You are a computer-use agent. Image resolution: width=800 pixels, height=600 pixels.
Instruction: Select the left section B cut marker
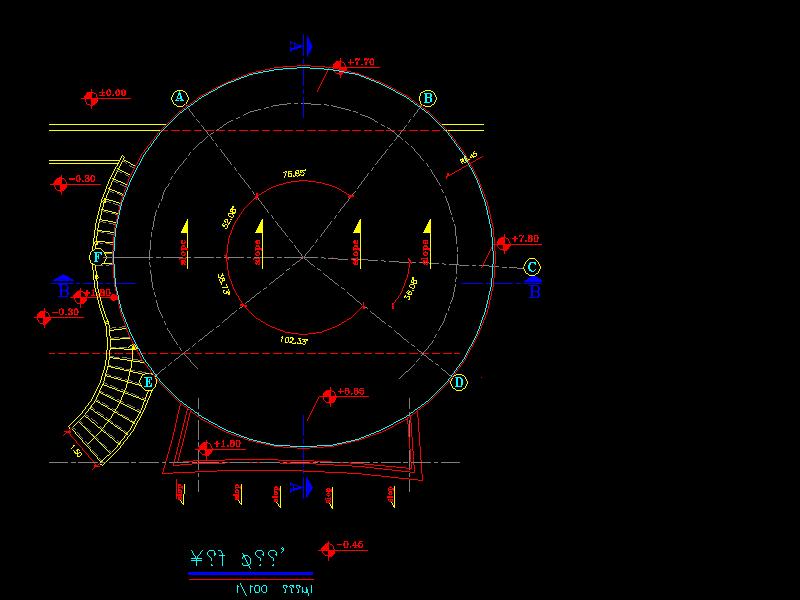coord(63,287)
